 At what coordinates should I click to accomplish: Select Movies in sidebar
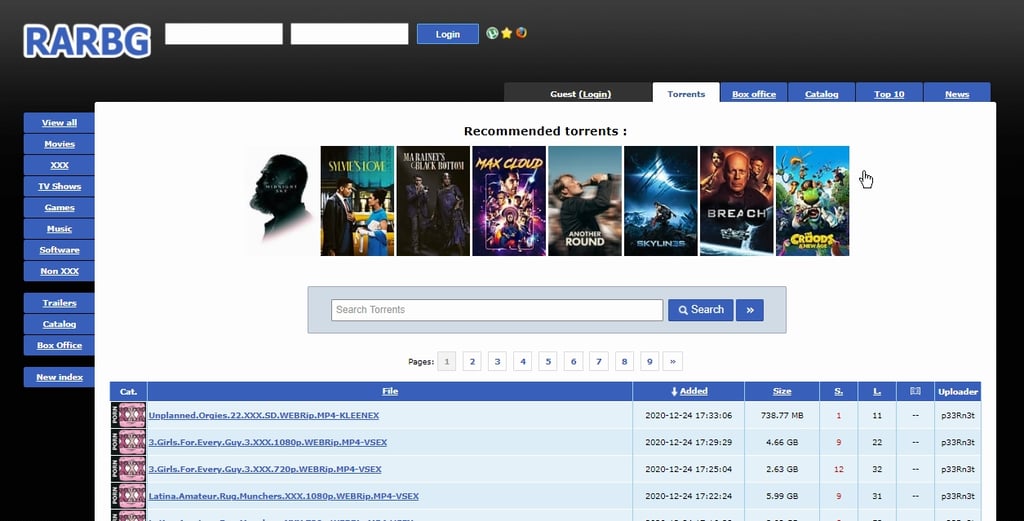coord(59,144)
